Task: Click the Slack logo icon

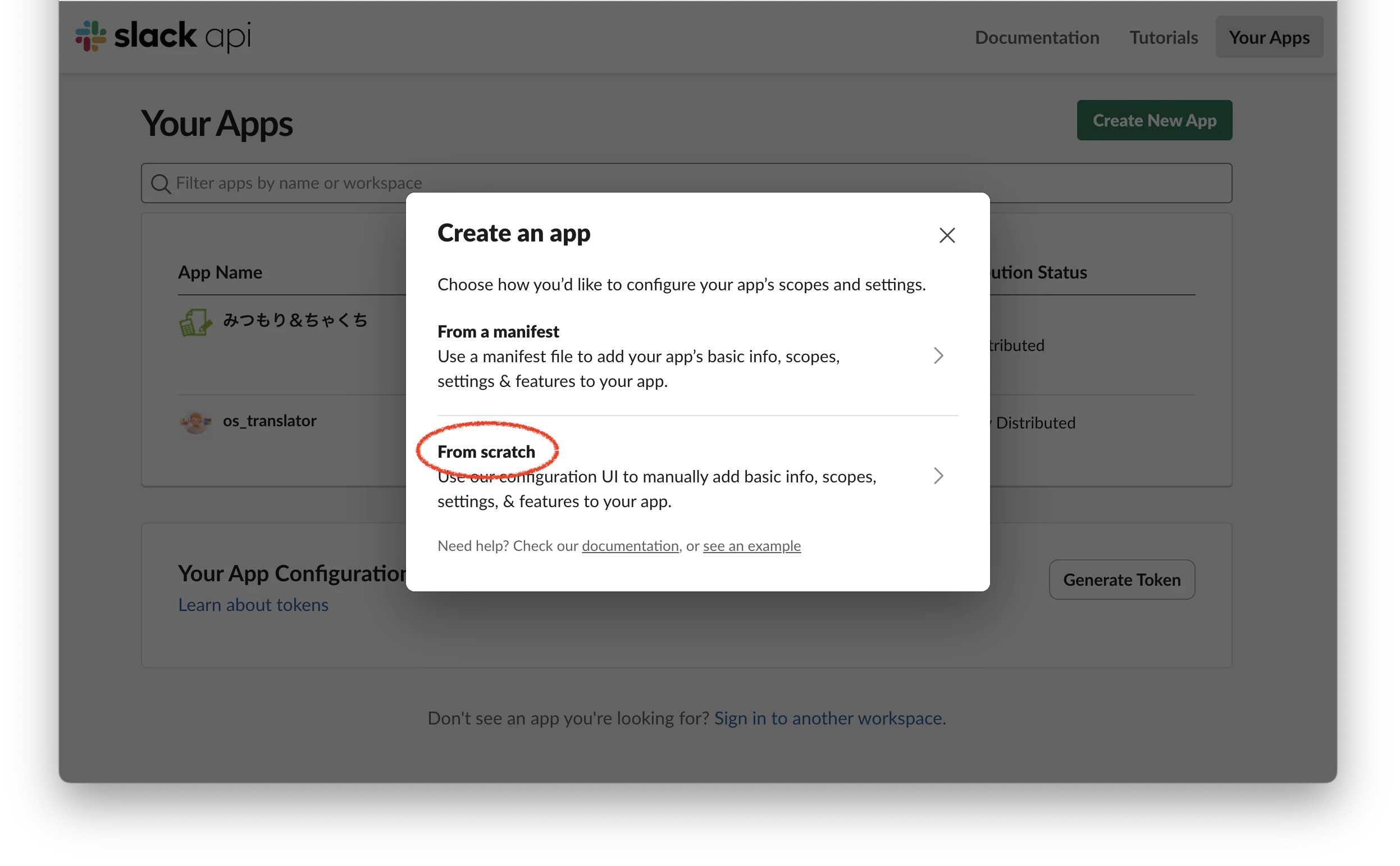Action: 90,36
